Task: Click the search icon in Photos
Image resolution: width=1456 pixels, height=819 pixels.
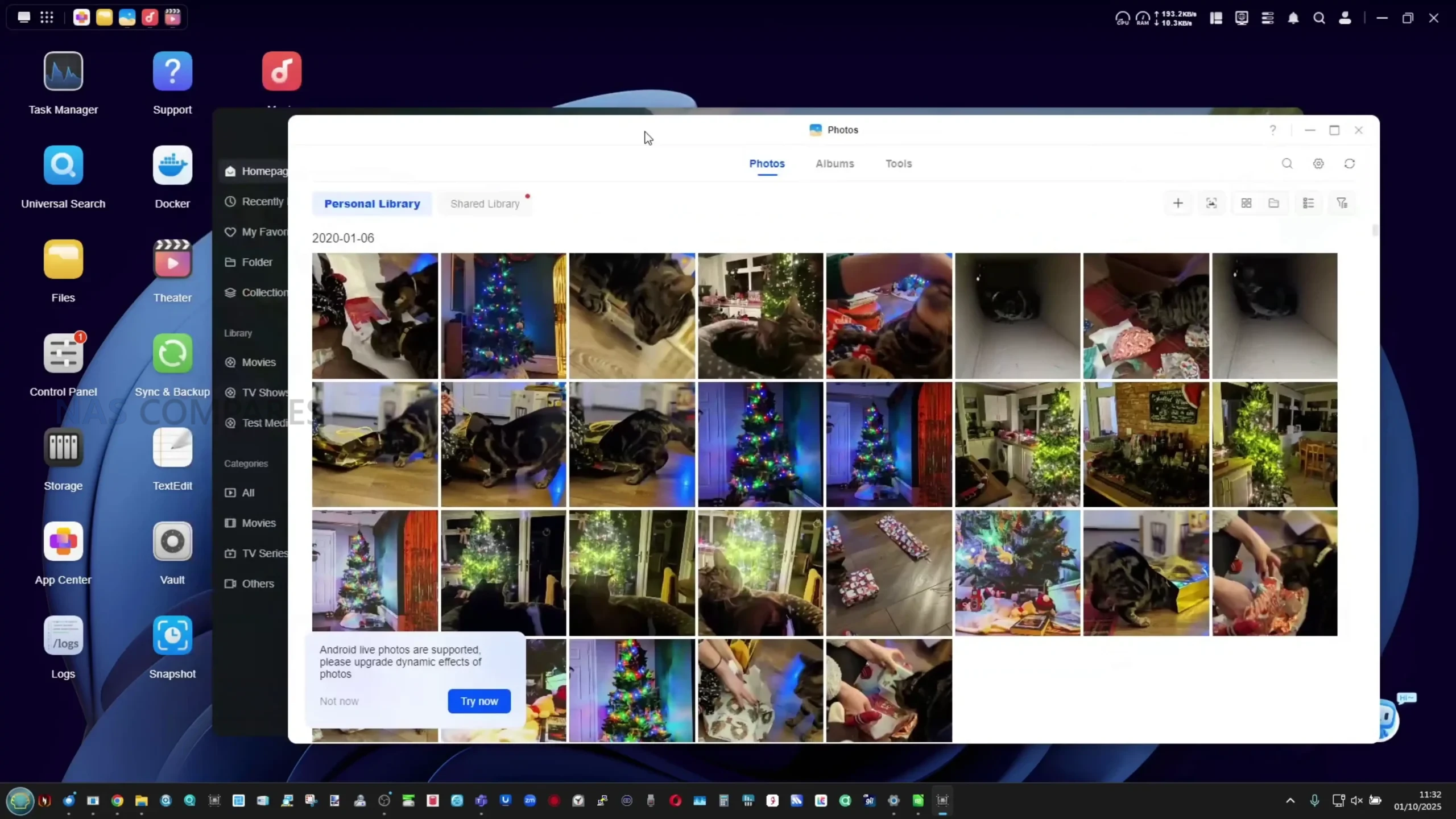Action: (1287, 164)
